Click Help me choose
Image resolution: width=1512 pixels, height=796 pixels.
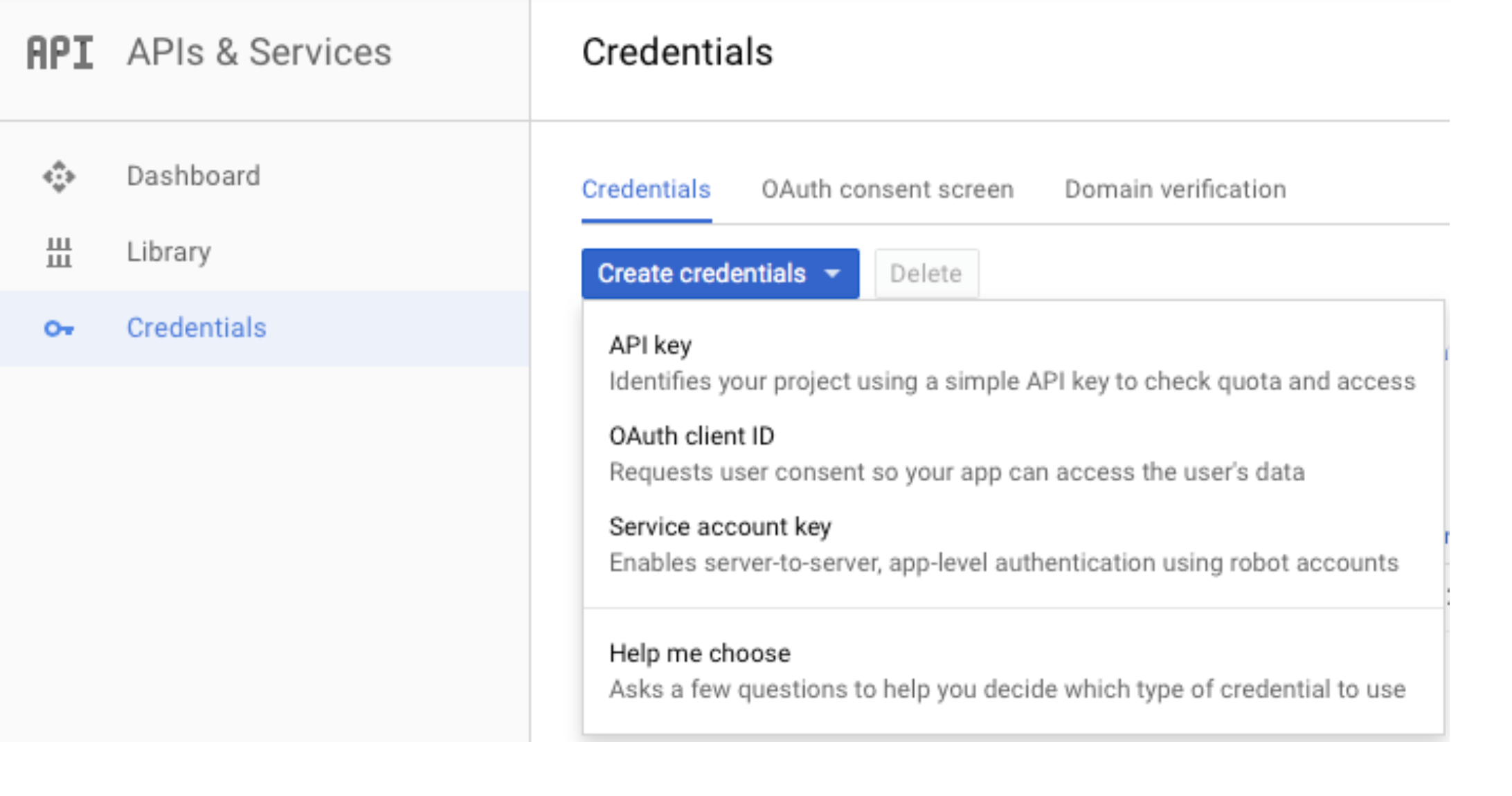699,653
